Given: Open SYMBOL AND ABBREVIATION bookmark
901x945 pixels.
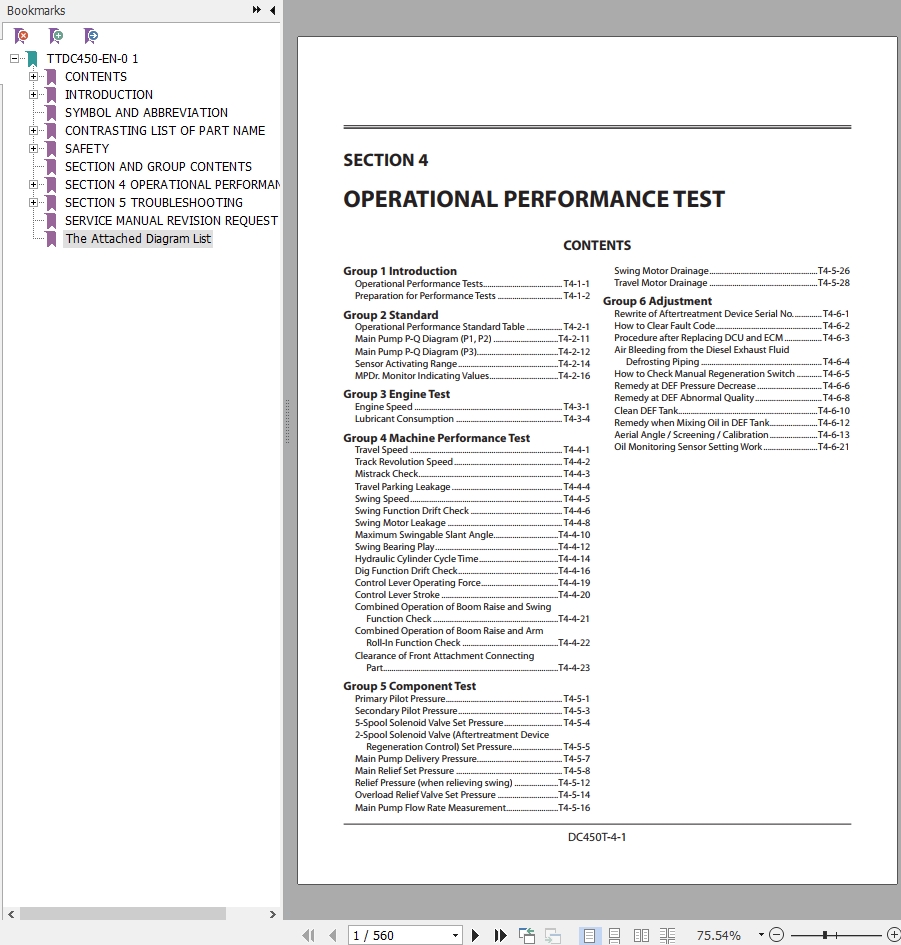Looking at the screenshot, I should coord(146,113).
